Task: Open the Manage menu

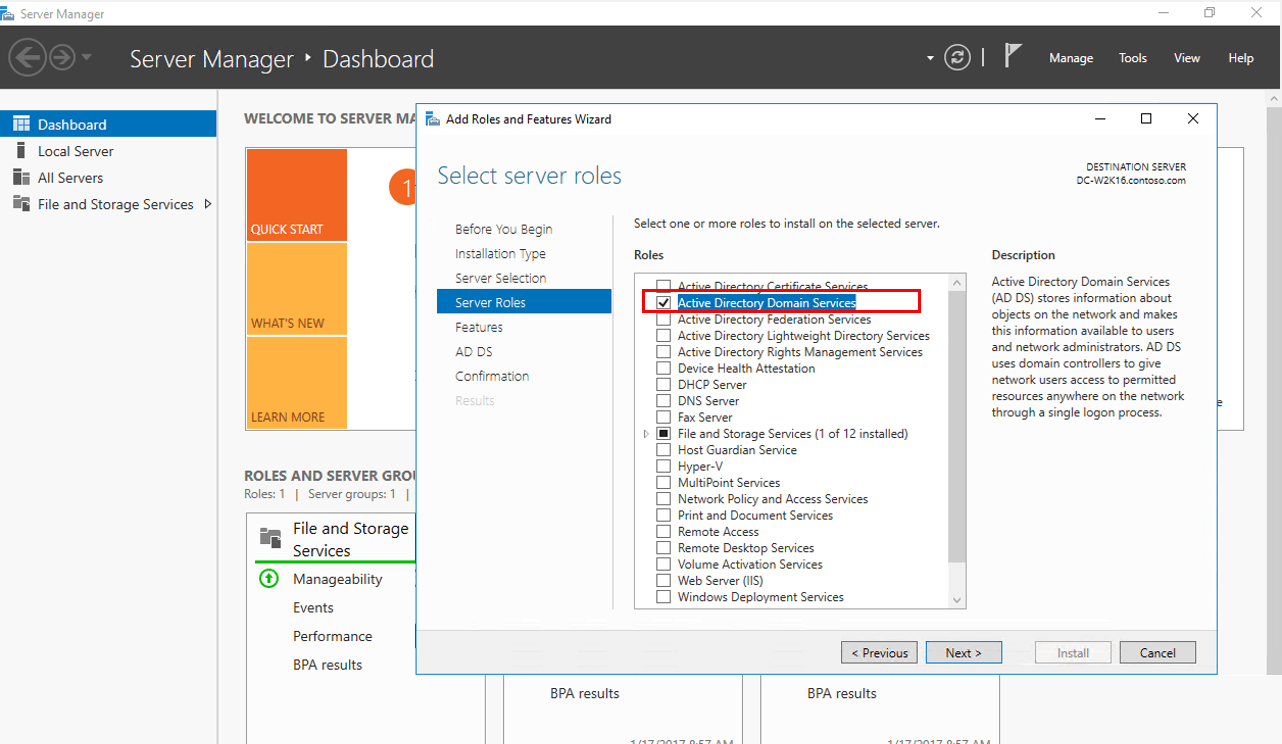Action: [x=1071, y=58]
